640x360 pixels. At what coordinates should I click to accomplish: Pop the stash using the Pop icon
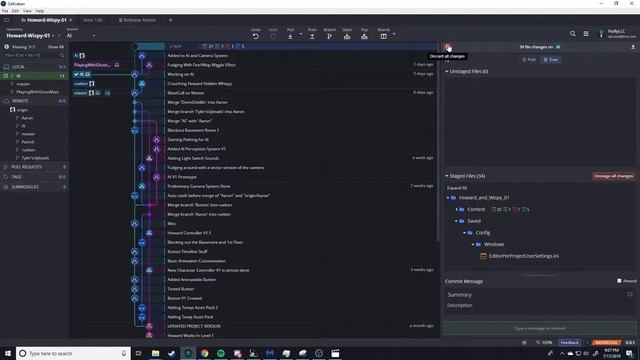(364, 36)
